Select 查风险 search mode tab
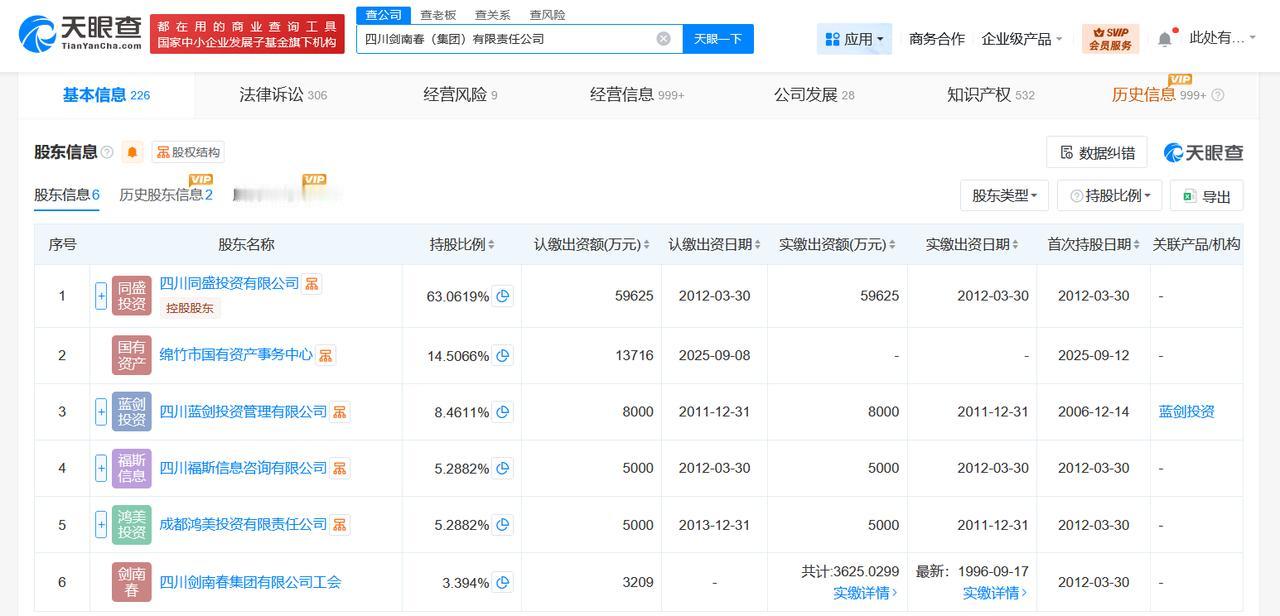 pyautogui.click(x=547, y=15)
